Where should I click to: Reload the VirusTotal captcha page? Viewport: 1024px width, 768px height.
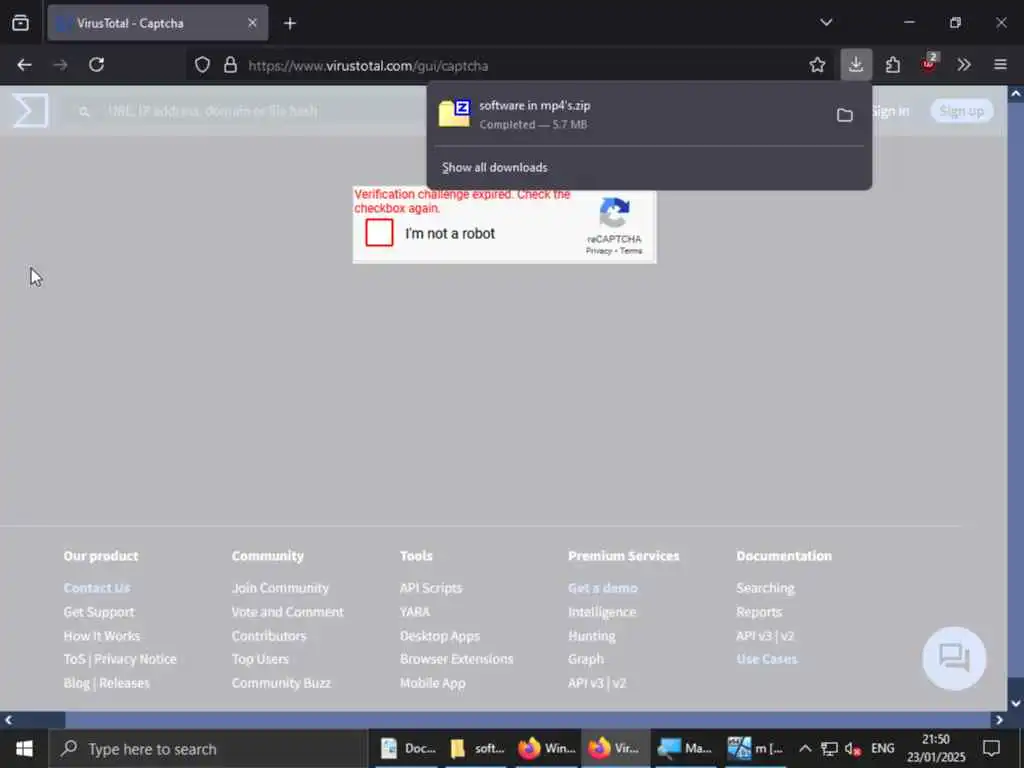point(97,65)
